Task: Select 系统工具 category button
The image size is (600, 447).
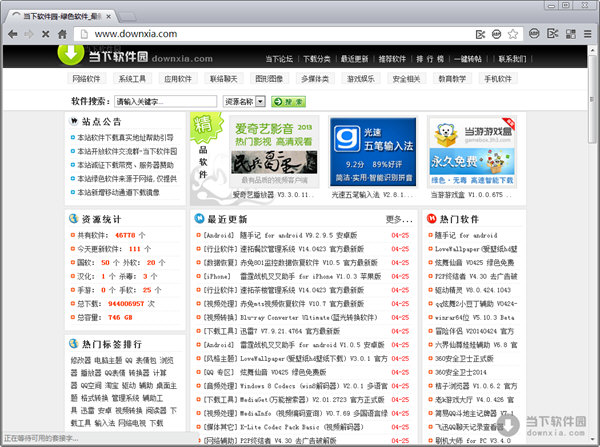Action: [132, 79]
